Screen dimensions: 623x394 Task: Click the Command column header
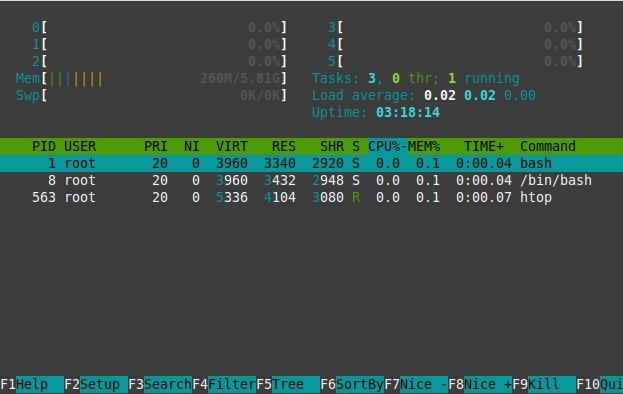coord(548,147)
